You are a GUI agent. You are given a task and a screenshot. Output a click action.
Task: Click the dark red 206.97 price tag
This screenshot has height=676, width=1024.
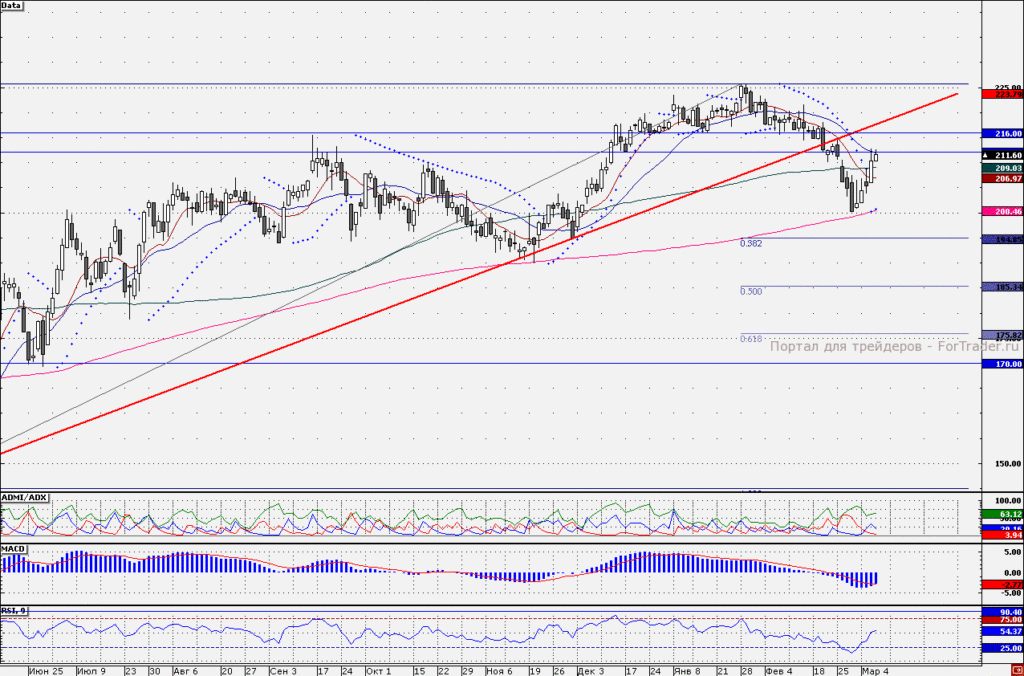pos(1002,178)
